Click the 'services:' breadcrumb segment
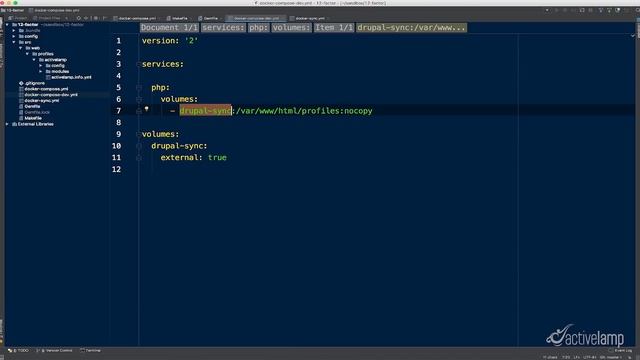Viewport: 640px width, 360px height. click(x=223, y=28)
